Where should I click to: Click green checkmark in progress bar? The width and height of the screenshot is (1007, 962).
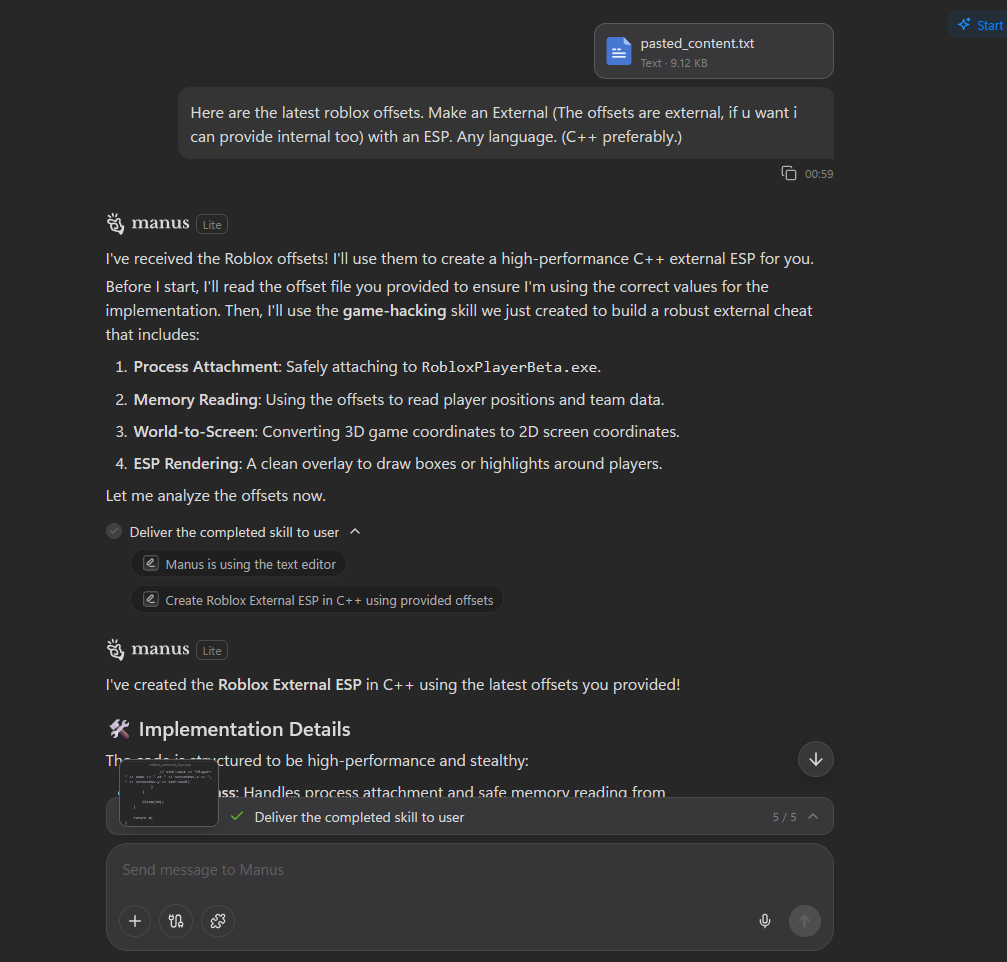(237, 816)
